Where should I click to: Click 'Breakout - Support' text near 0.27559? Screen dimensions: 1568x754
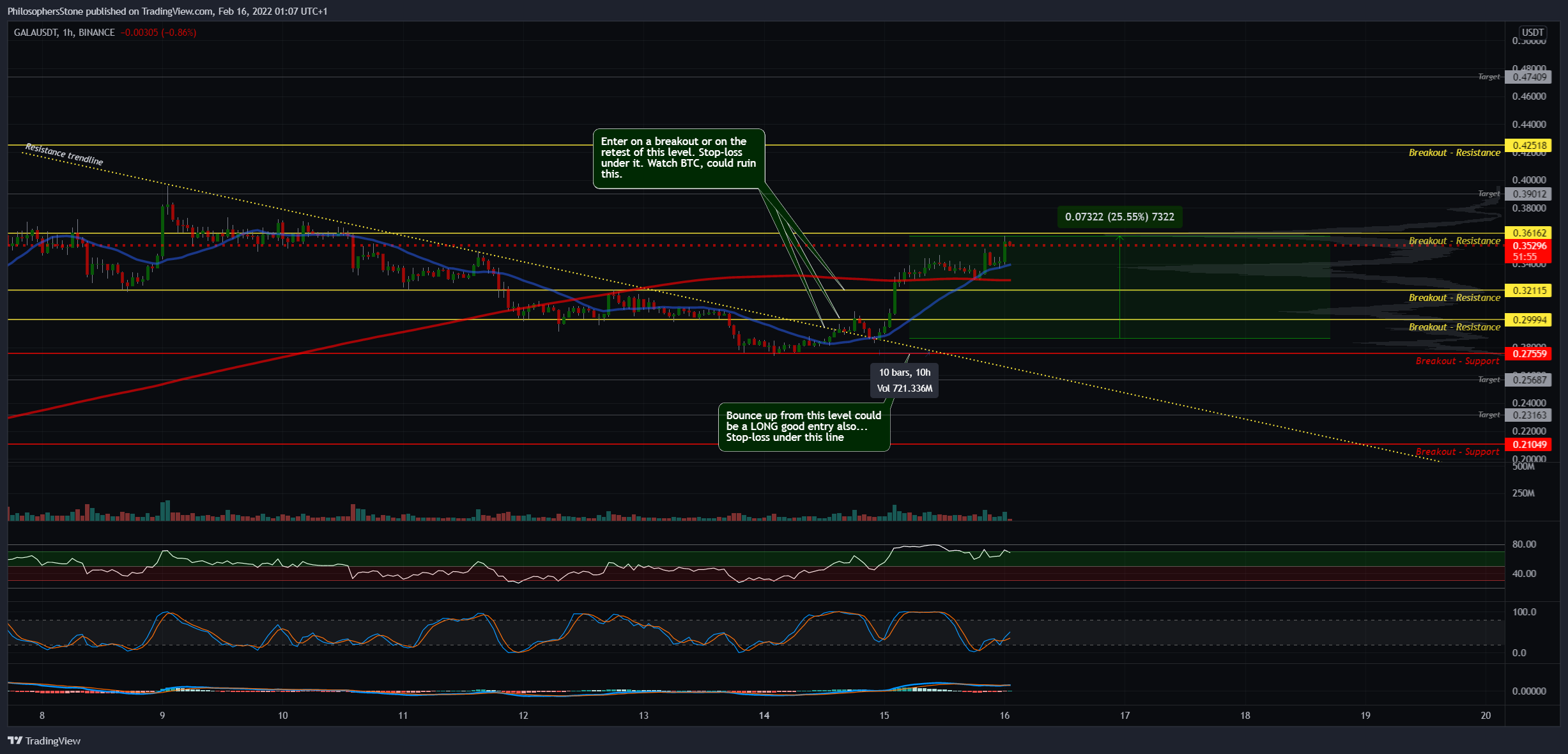click(1457, 361)
